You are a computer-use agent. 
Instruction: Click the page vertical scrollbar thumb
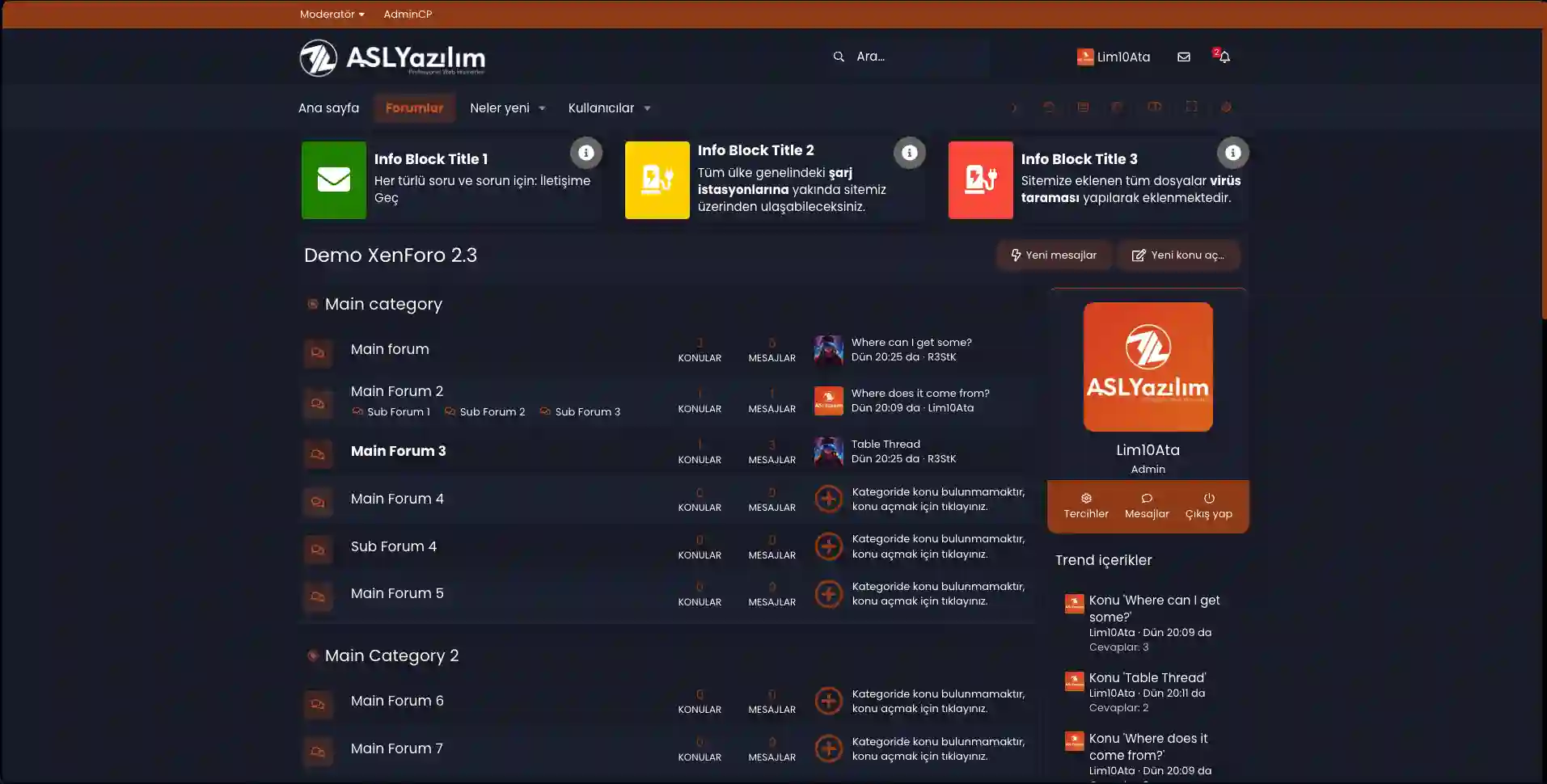point(1543,162)
